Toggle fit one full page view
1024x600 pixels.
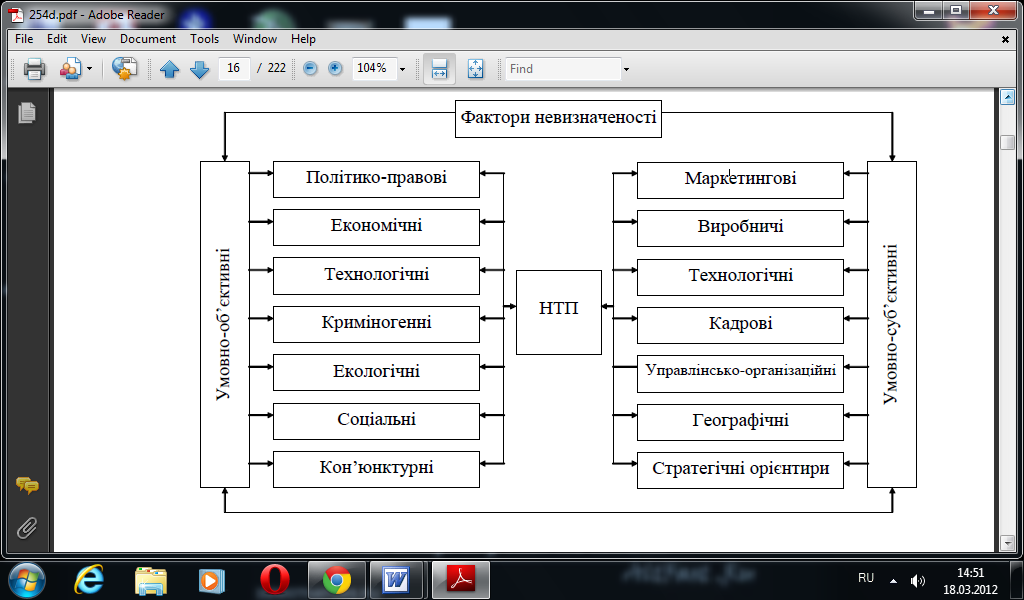(475, 69)
